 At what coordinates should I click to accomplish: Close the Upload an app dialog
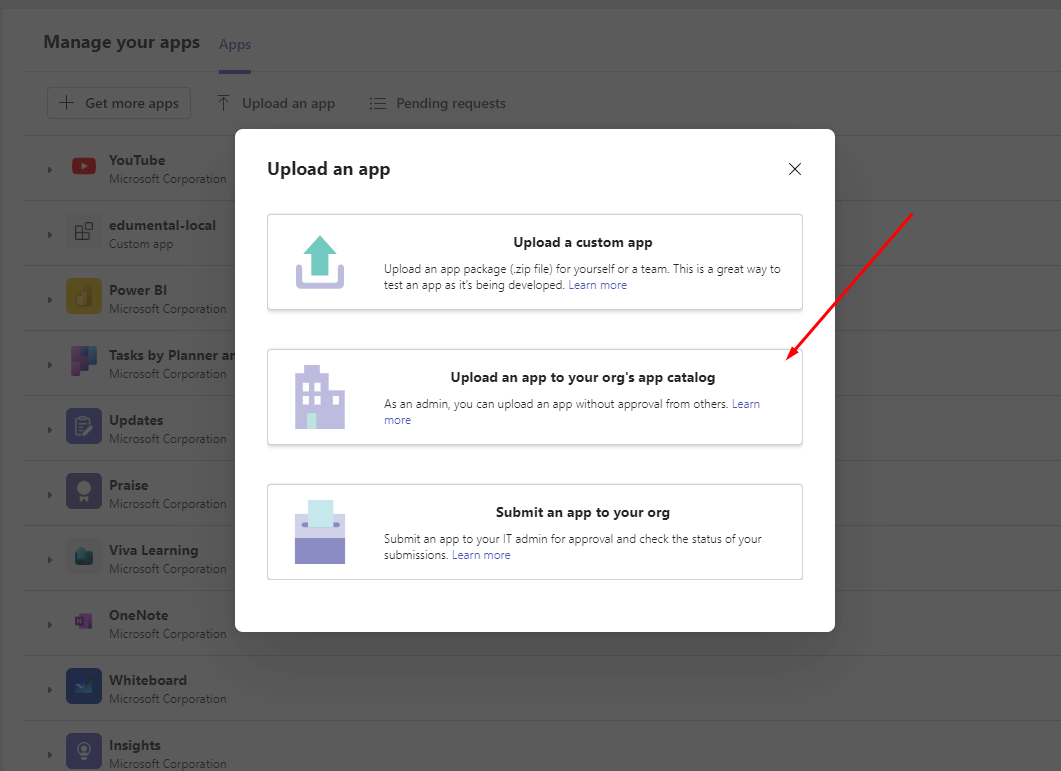pos(795,169)
